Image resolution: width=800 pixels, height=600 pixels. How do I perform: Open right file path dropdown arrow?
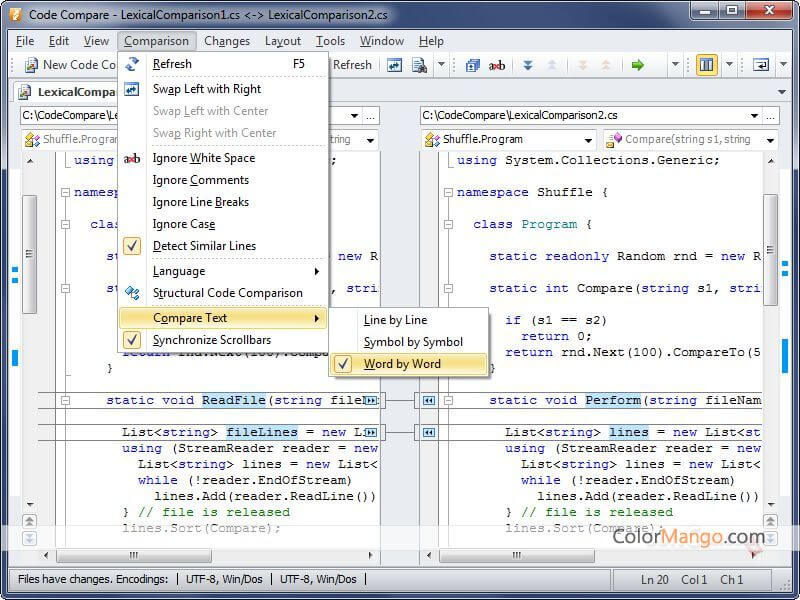(x=754, y=116)
